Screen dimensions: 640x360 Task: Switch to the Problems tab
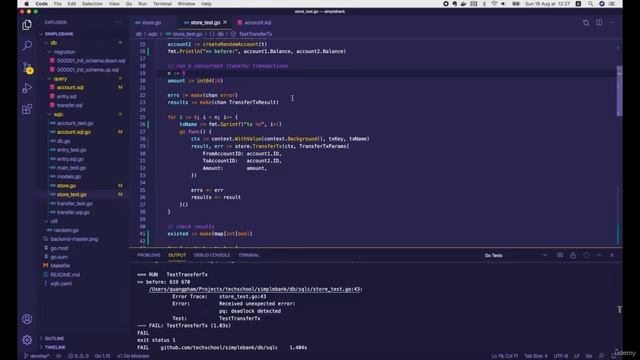coord(149,255)
